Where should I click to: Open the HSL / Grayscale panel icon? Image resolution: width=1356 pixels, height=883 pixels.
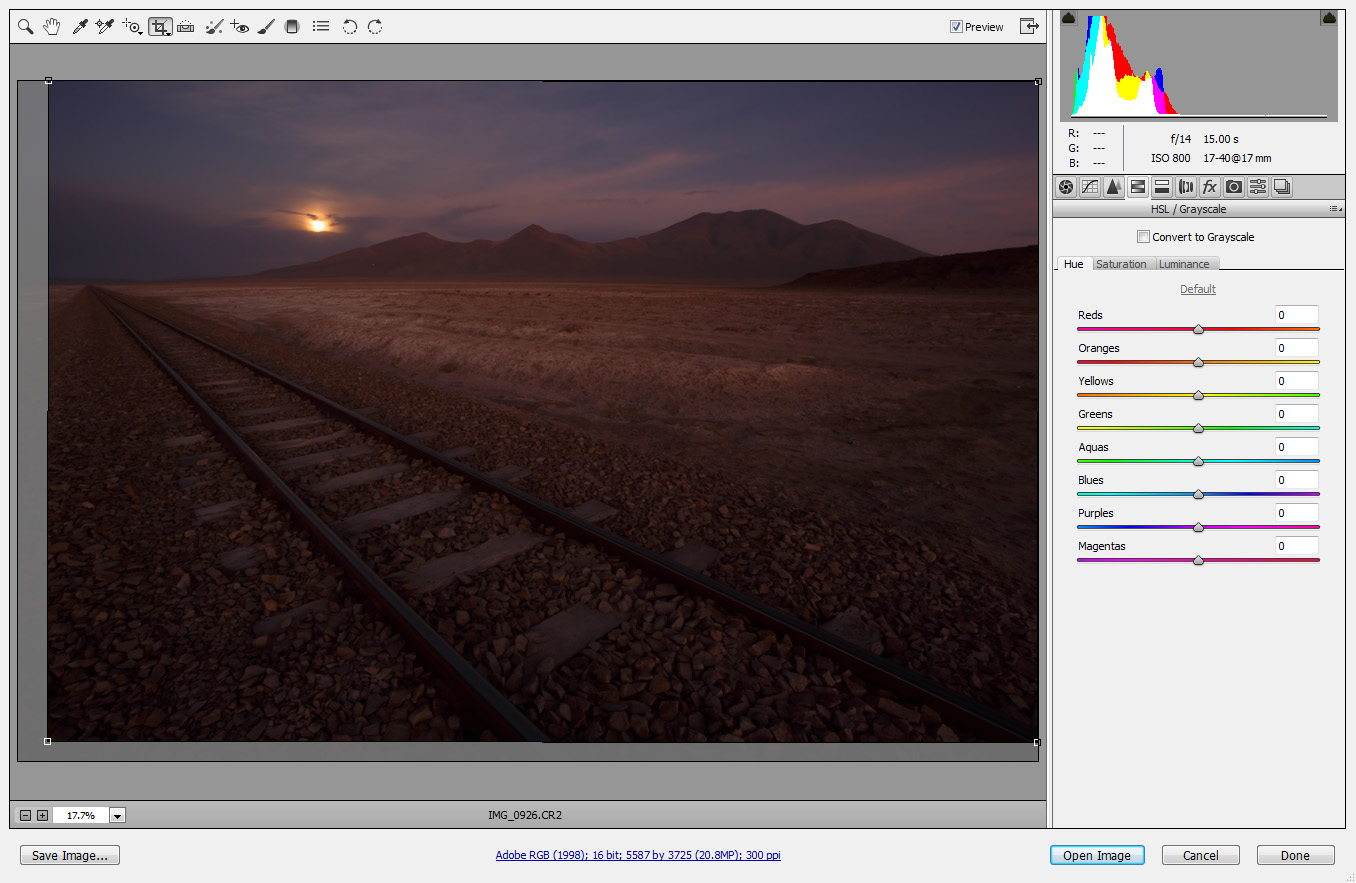(x=1138, y=187)
